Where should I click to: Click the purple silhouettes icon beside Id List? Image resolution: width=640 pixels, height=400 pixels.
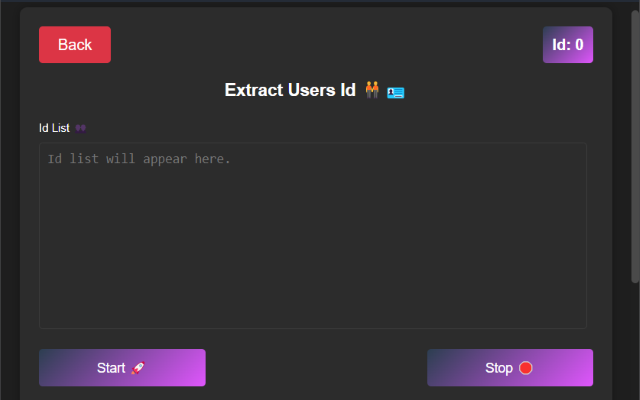click(x=80, y=128)
